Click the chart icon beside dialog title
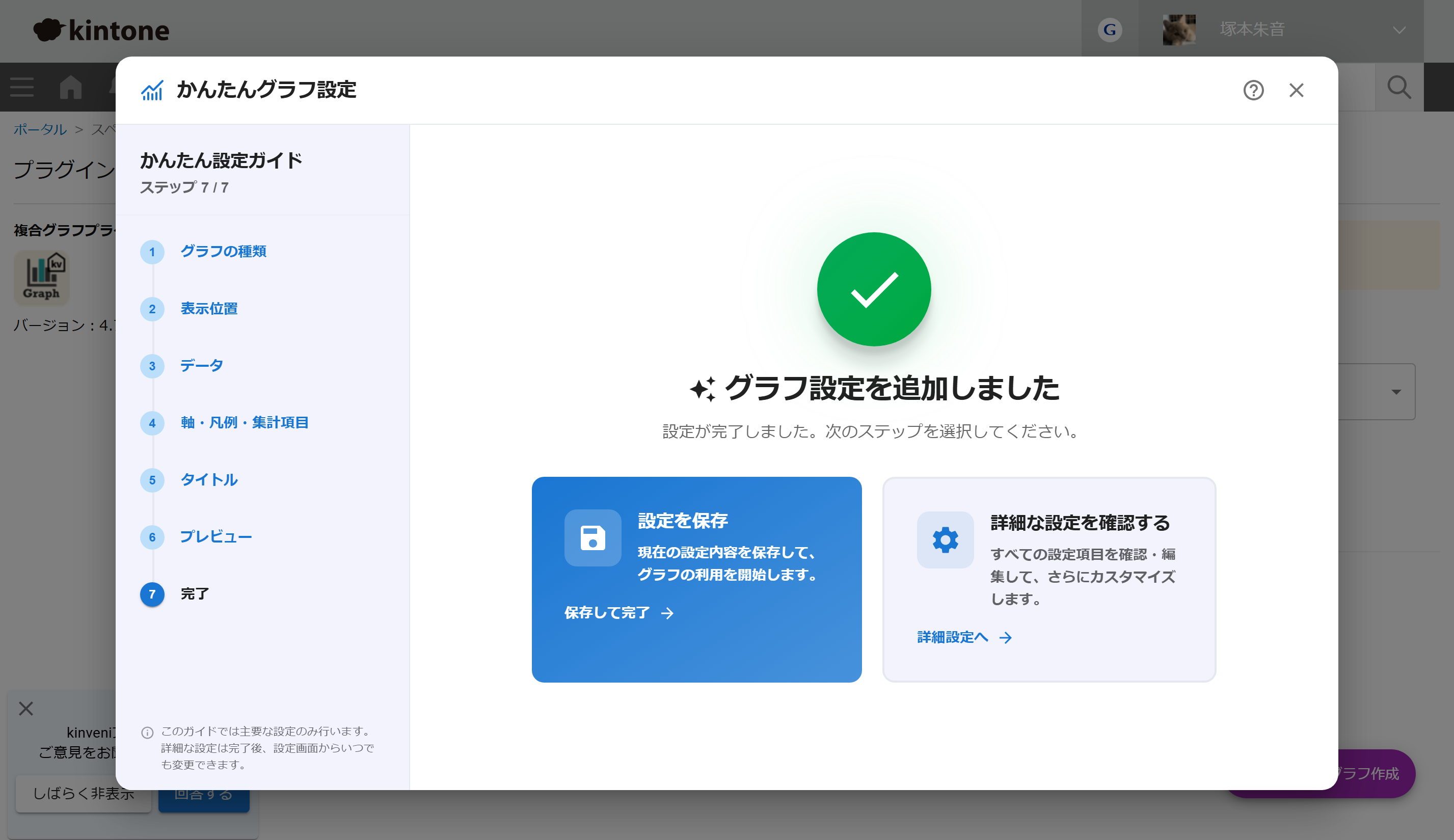Viewport: 1454px width, 840px height. [152, 90]
